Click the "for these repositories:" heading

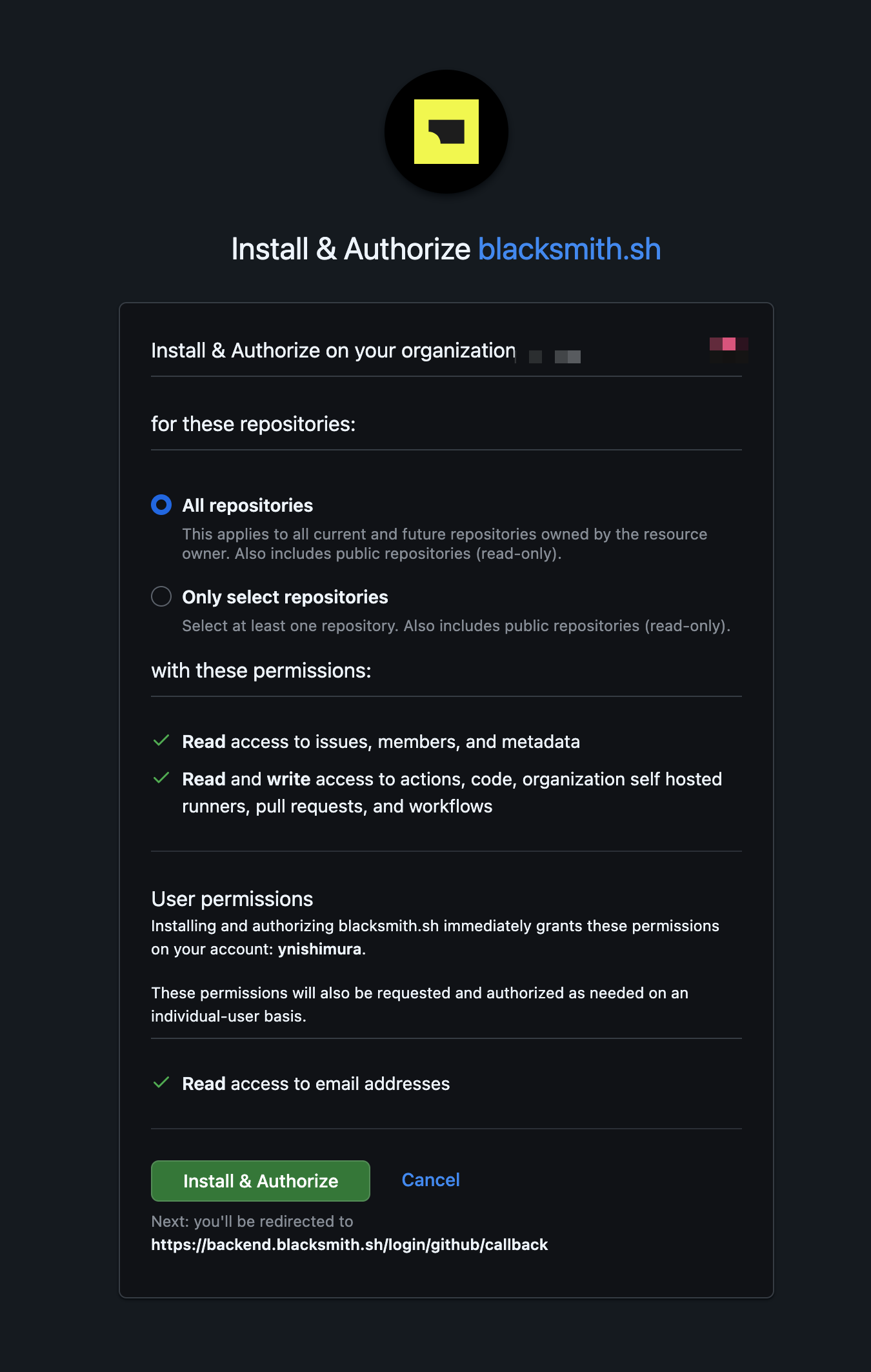(x=253, y=424)
